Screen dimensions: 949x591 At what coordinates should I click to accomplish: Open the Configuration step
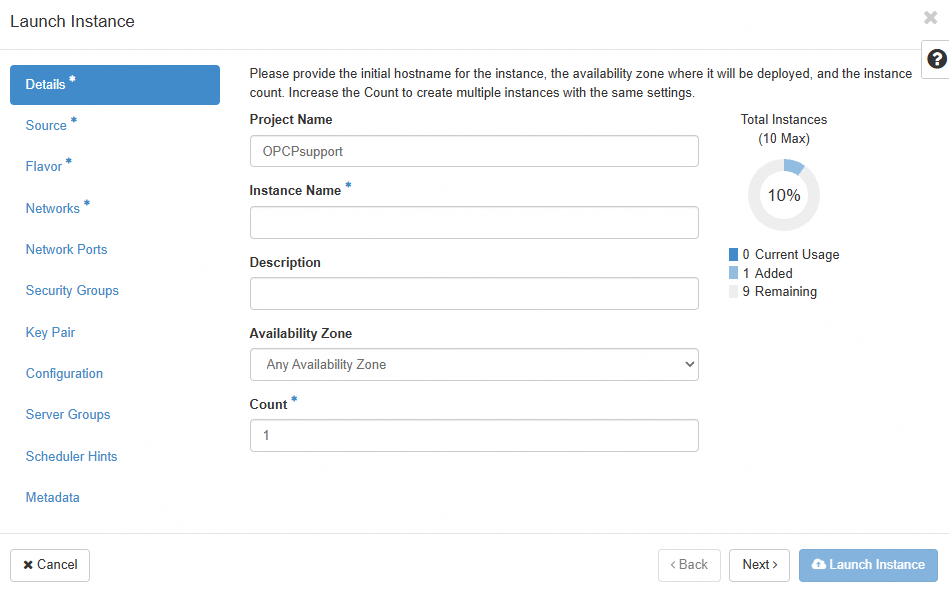point(64,373)
